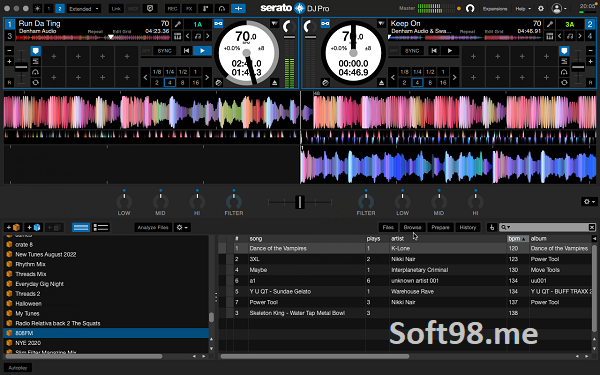Adjust deck 1 FILTER knob
This screenshot has height=375, width=600.
233,201
